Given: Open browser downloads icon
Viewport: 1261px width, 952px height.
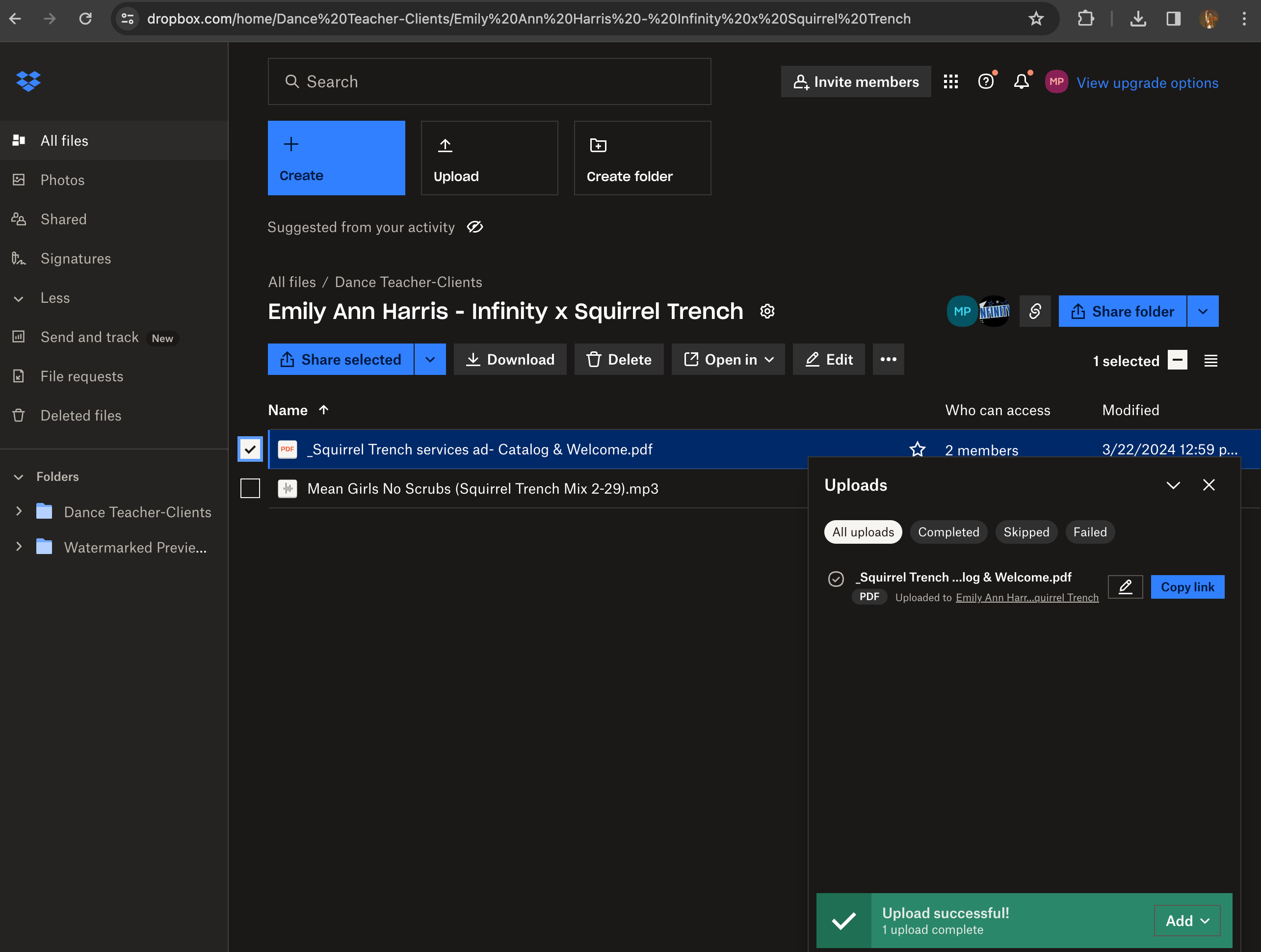Looking at the screenshot, I should click(x=1137, y=19).
